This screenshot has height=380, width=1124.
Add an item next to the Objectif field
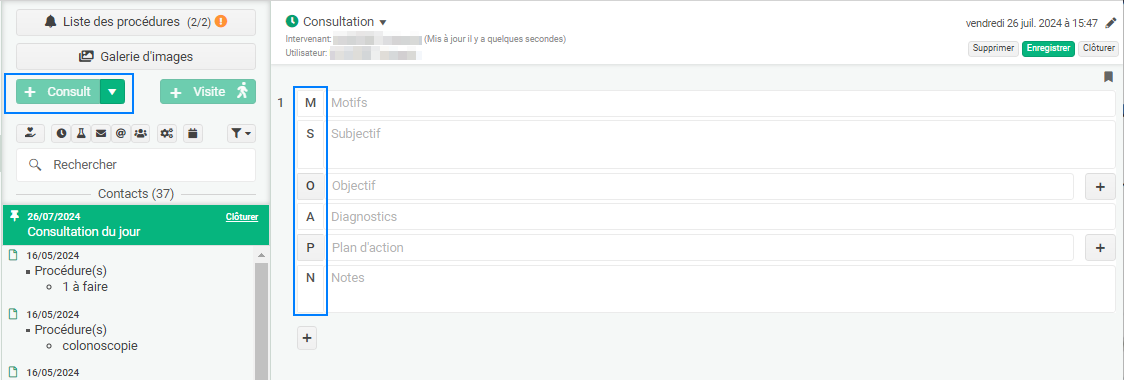point(1100,186)
